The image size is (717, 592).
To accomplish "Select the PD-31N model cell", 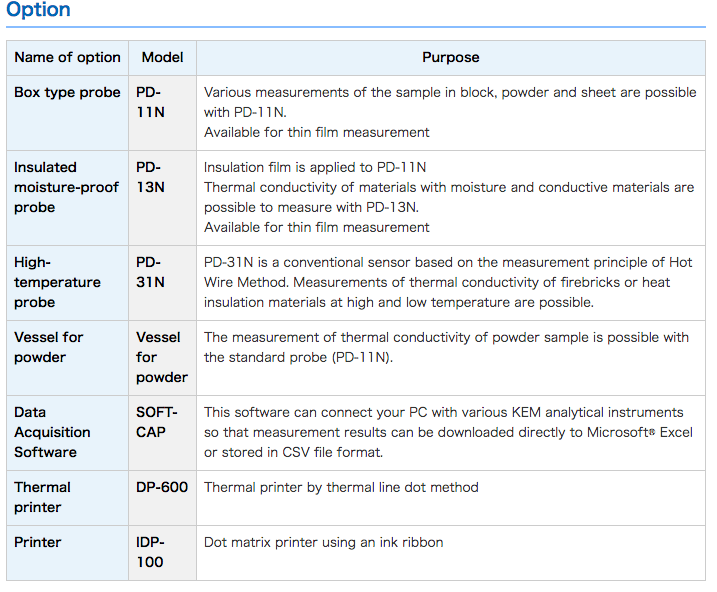I will pyautogui.click(x=150, y=272).
